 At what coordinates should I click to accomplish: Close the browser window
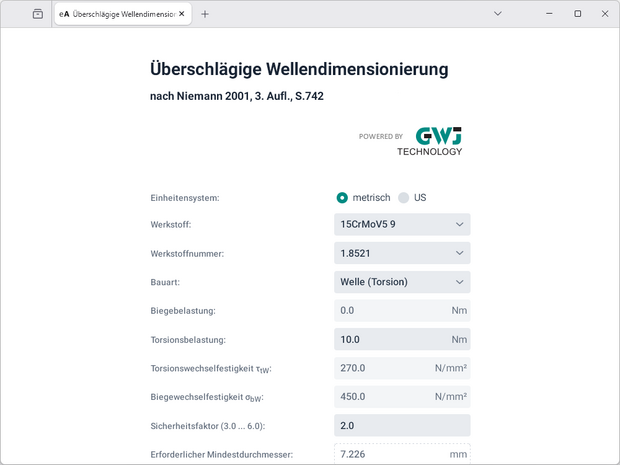coord(604,14)
